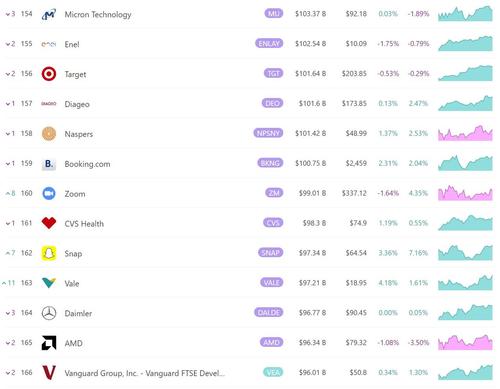Select the Zoom camera logo icon

tap(49, 193)
